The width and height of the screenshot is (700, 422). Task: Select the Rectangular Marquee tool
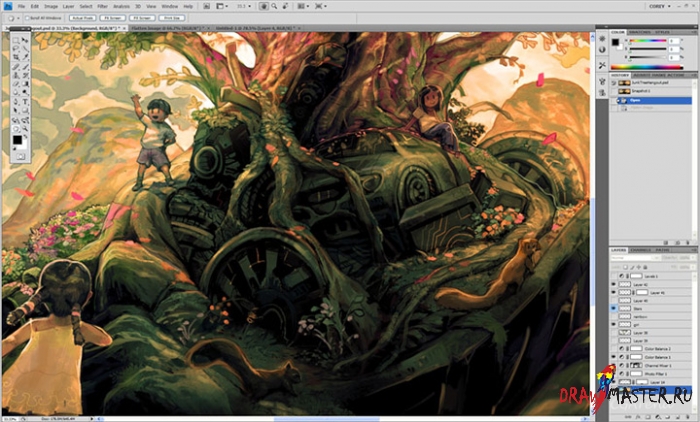15,40
